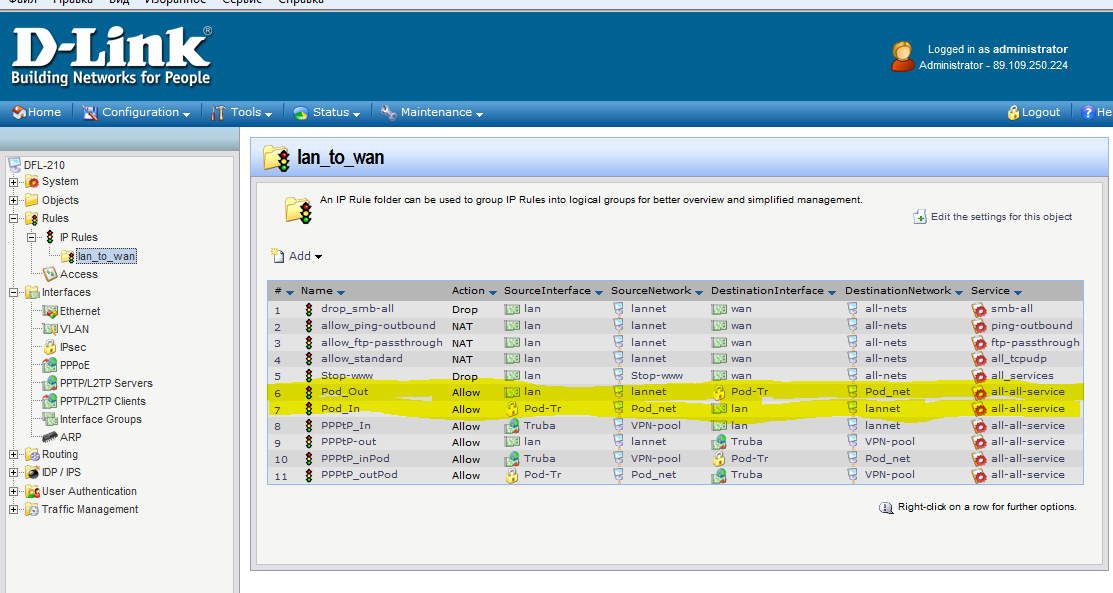The height and width of the screenshot is (593, 1113).
Task: Click the PPPoE icon in tree
Action: point(50,365)
